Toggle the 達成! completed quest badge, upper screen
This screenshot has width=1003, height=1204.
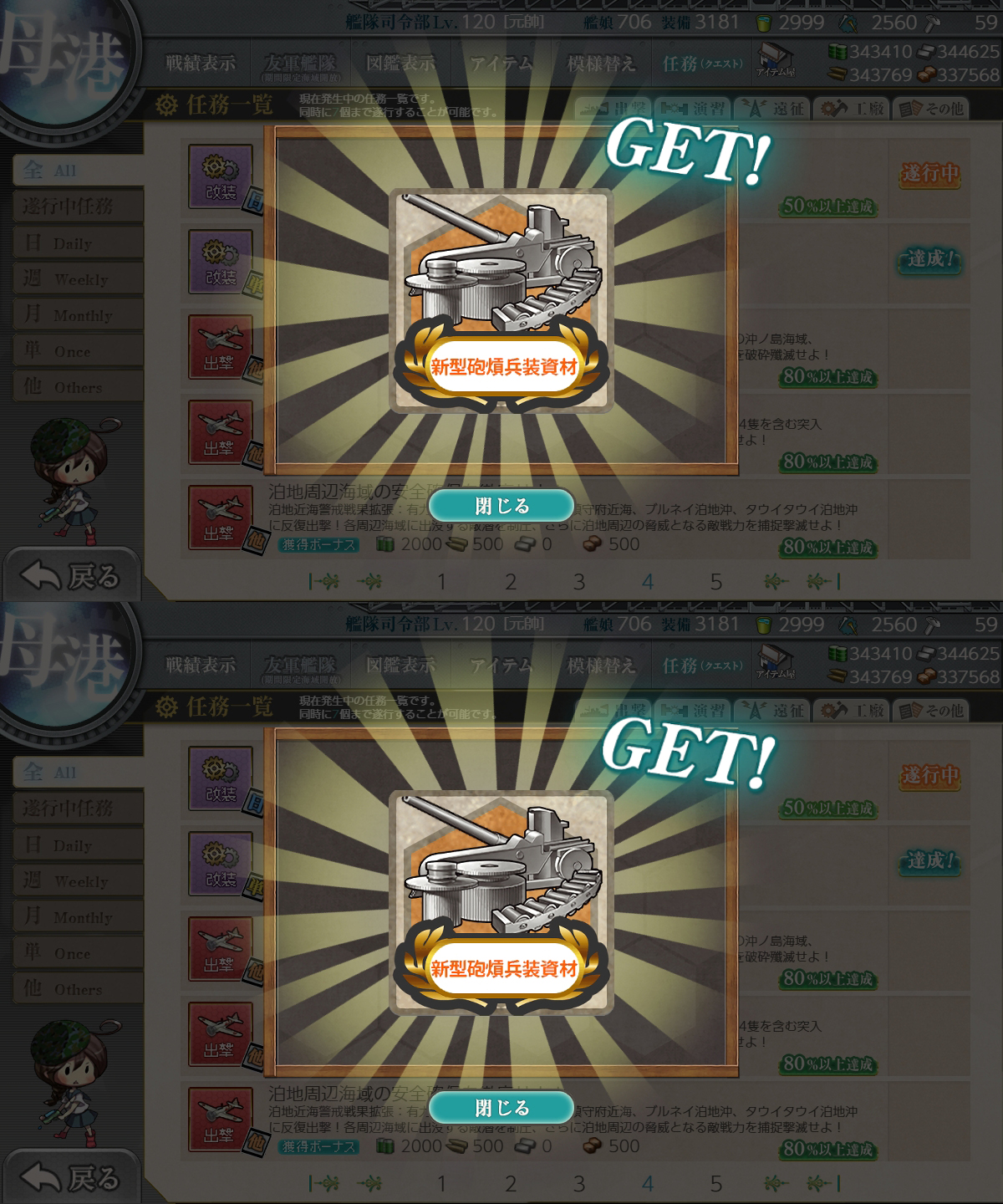pos(929,259)
